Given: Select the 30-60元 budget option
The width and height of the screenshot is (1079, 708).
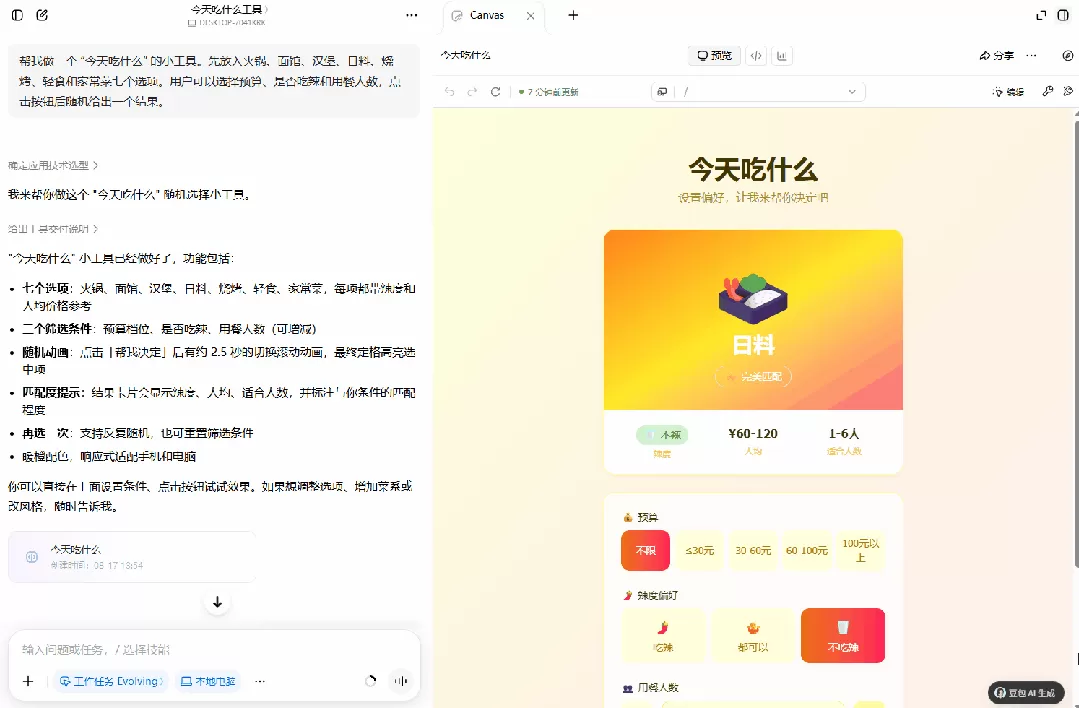Looking at the screenshot, I should (753, 550).
